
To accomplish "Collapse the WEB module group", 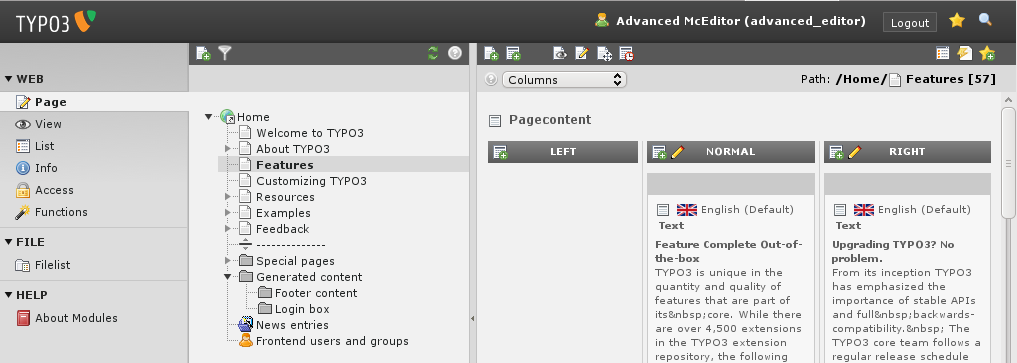I will point(8,79).
